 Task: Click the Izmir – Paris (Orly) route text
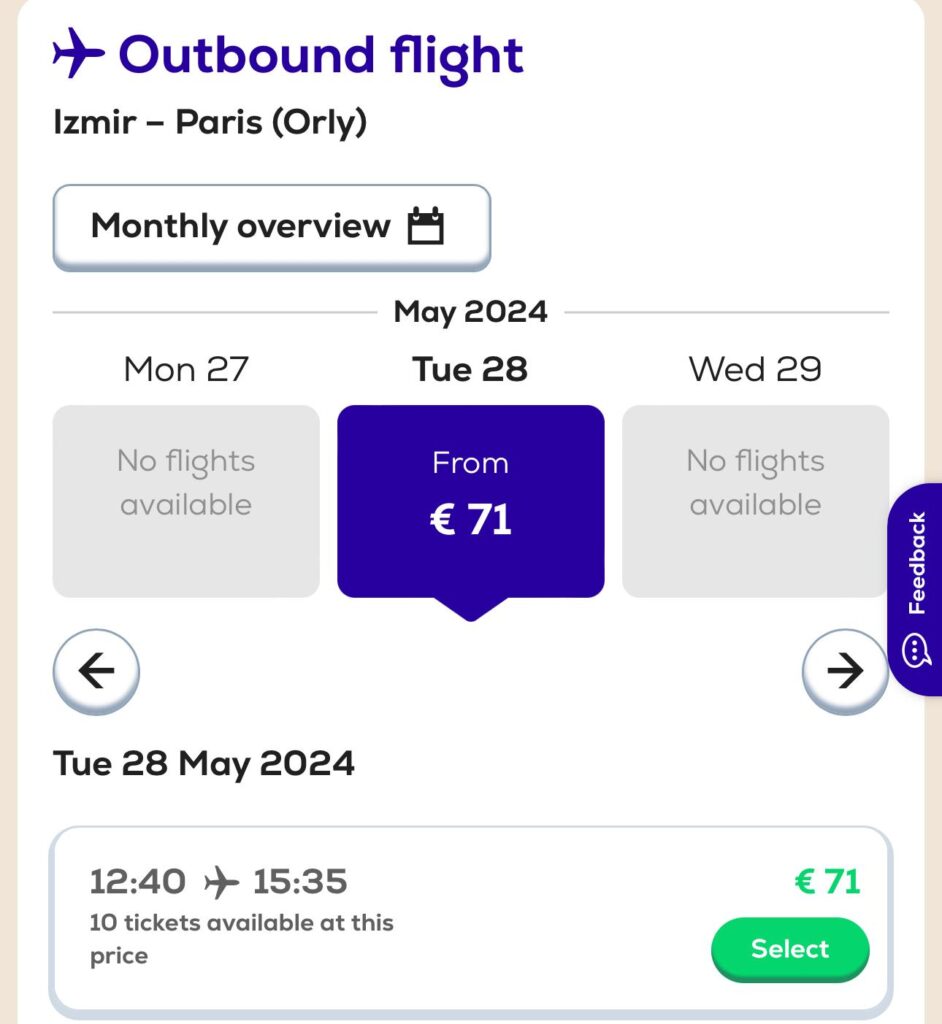210,122
